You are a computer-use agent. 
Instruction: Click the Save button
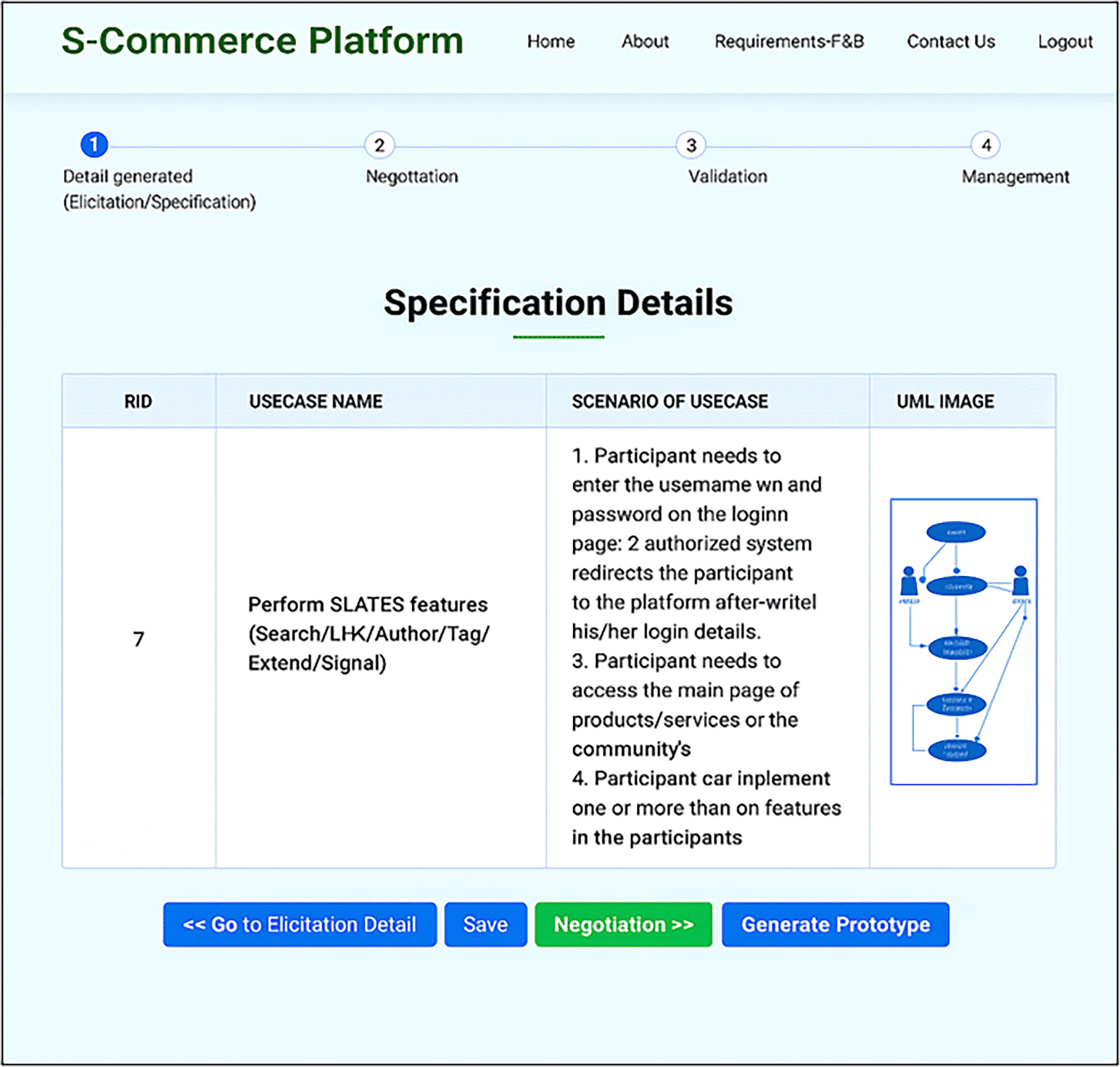[x=485, y=924]
